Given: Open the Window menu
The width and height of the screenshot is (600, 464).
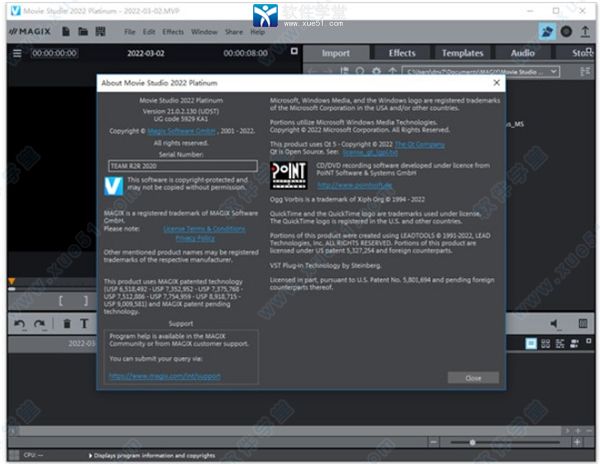Looking at the screenshot, I should (204, 32).
